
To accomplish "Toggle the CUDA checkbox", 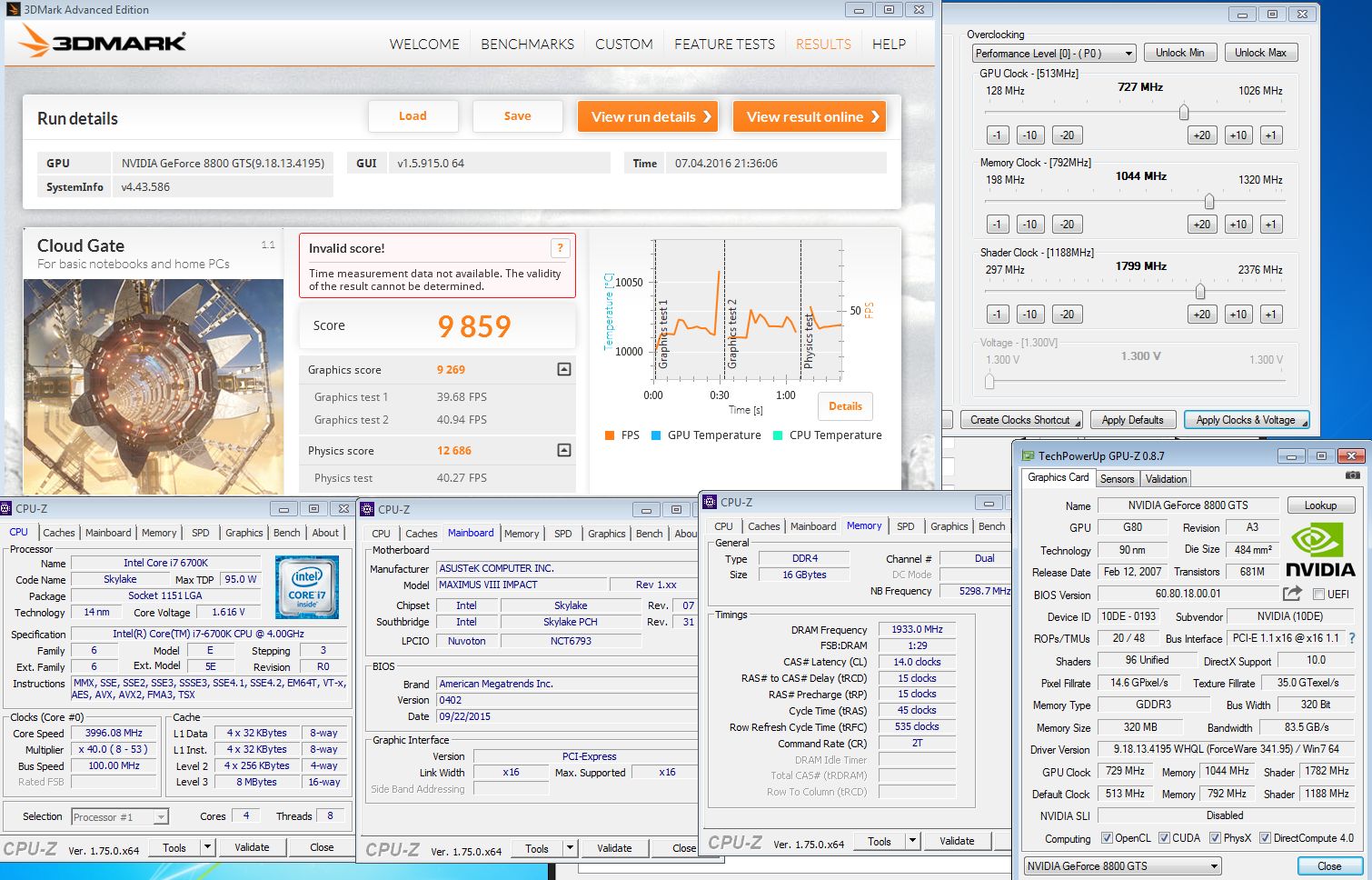I will click(1163, 838).
